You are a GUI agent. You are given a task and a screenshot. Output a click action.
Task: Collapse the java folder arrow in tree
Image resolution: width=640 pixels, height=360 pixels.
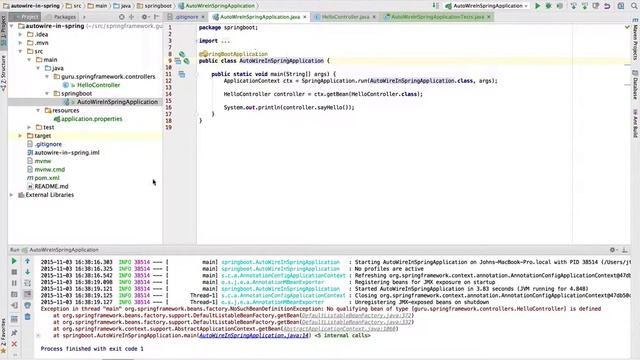38,68
